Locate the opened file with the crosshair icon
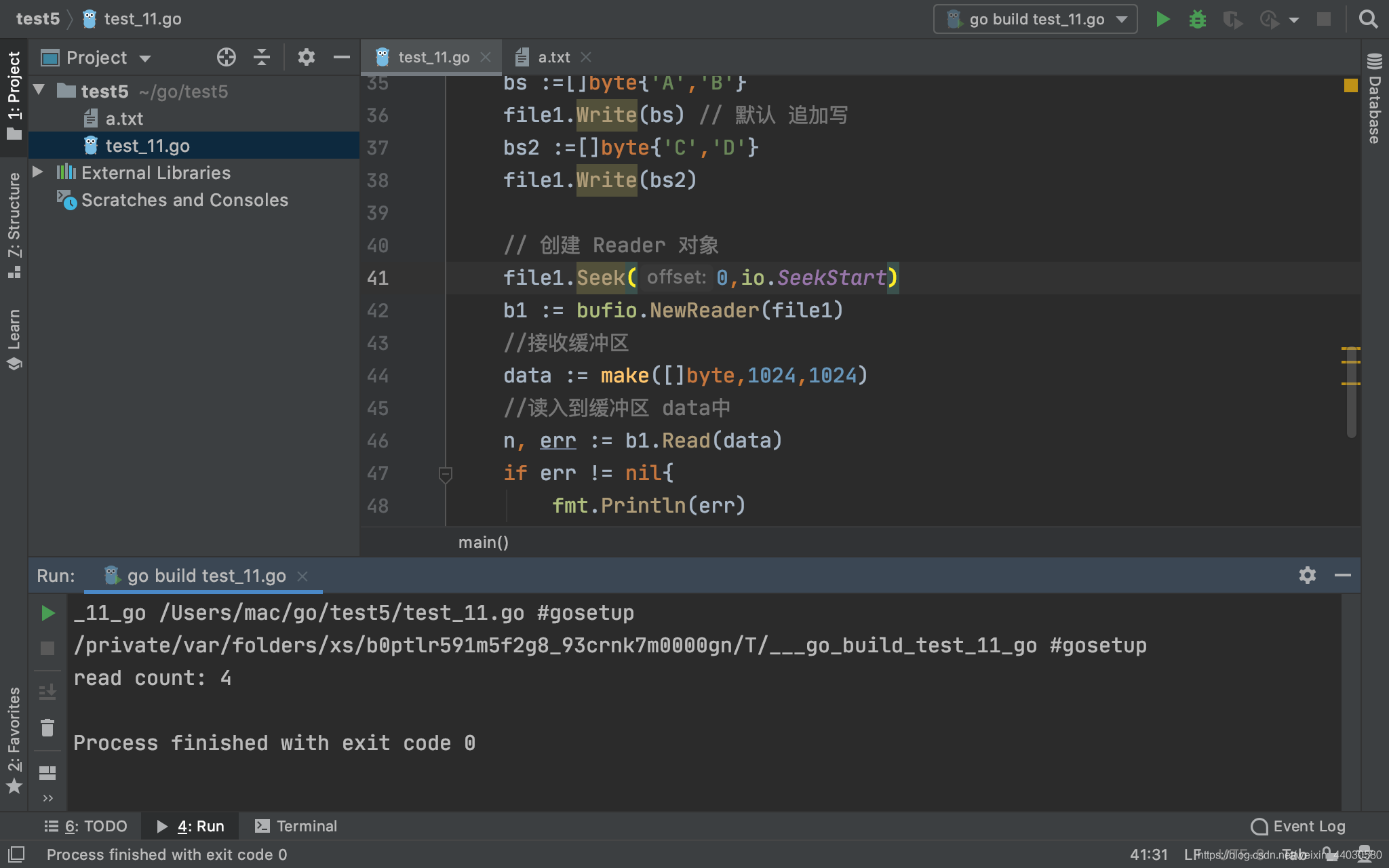1389x868 pixels. pos(227,57)
